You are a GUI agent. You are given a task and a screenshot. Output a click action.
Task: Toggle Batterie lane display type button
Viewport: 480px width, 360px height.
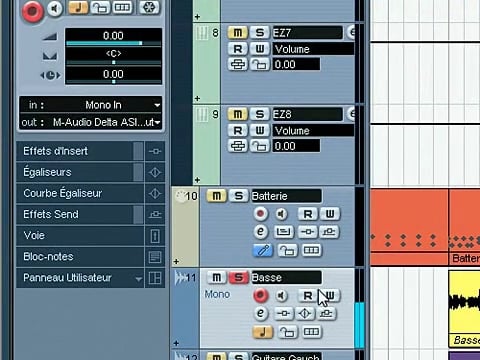(x=311, y=250)
